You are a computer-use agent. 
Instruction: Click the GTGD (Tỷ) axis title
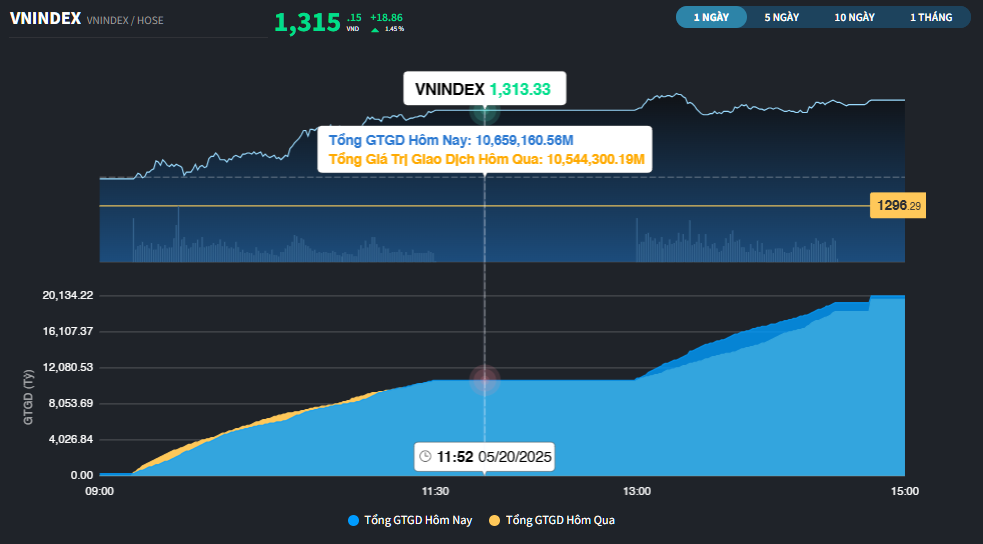[x=28, y=397]
